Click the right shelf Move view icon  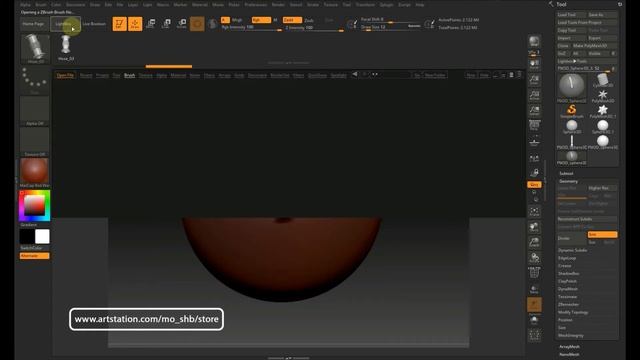(534, 227)
